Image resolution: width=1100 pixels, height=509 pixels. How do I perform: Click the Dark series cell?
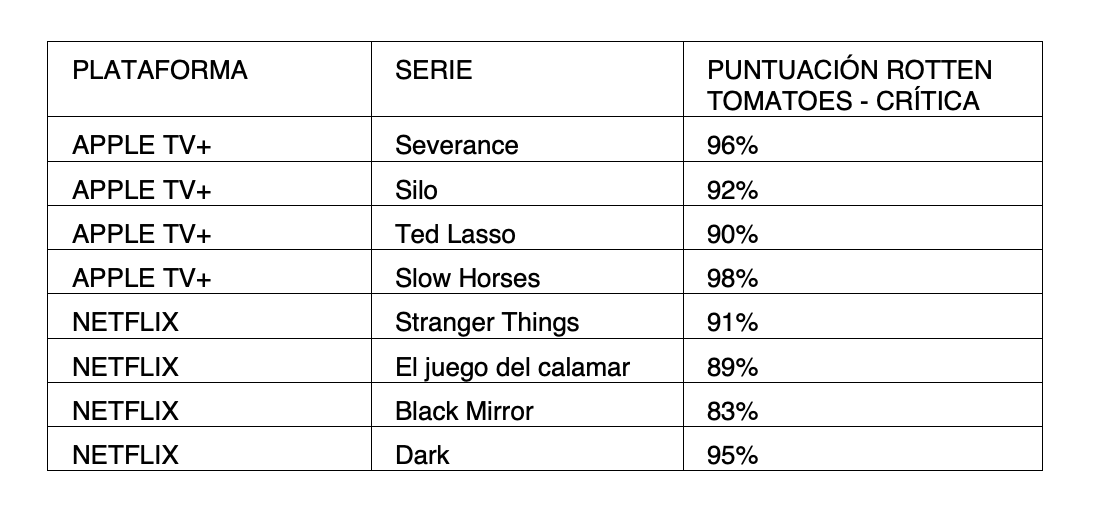pyautogui.click(x=527, y=449)
